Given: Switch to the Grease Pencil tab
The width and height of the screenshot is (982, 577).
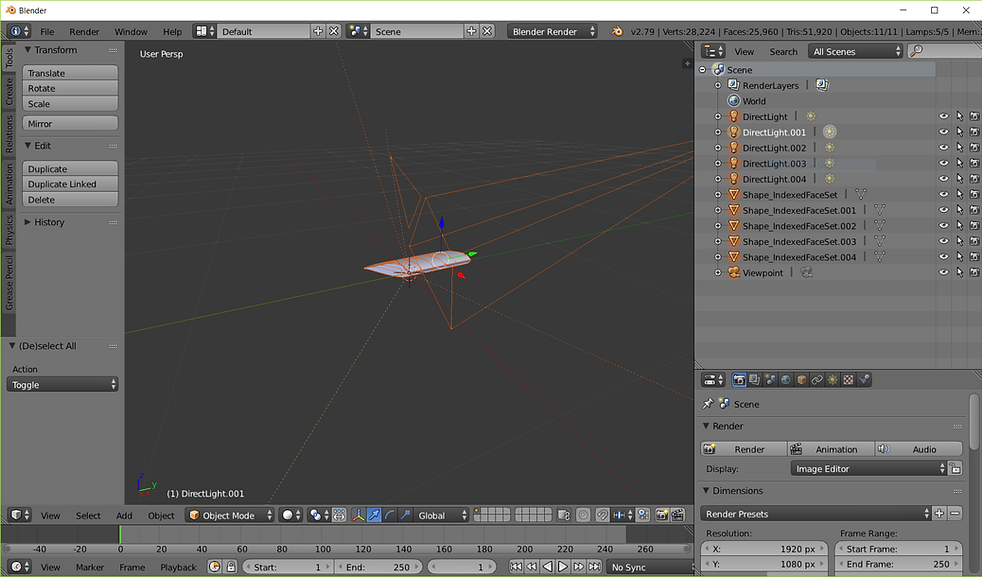Looking at the screenshot, I should (9, 282).
